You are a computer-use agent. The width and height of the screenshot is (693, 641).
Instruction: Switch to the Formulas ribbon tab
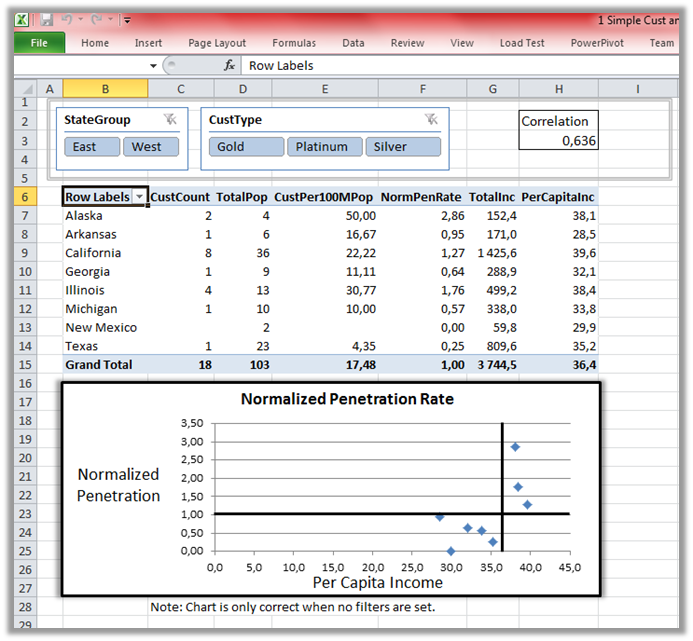click(x=294, y=43)
